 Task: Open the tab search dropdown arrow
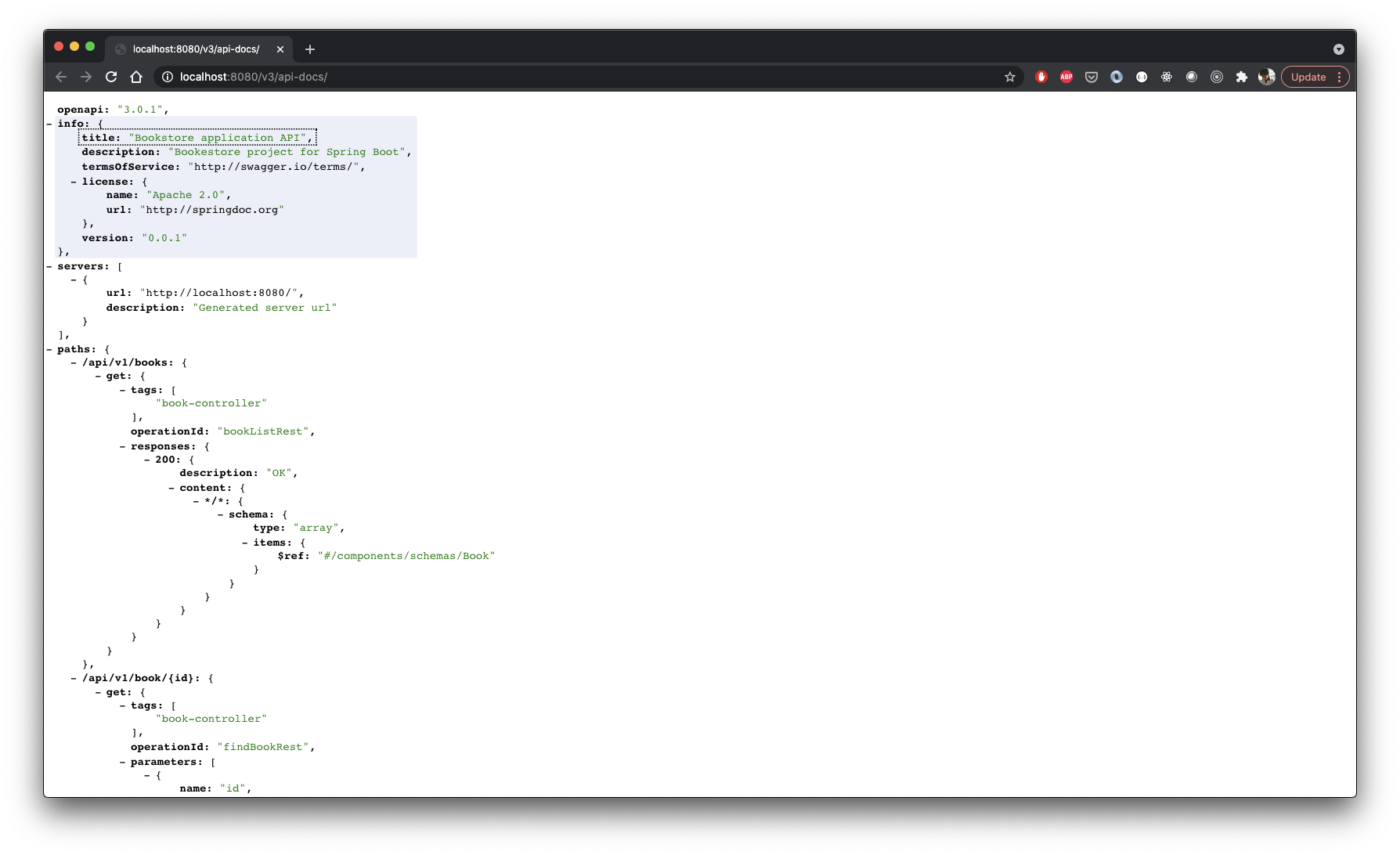point(1339,49)
